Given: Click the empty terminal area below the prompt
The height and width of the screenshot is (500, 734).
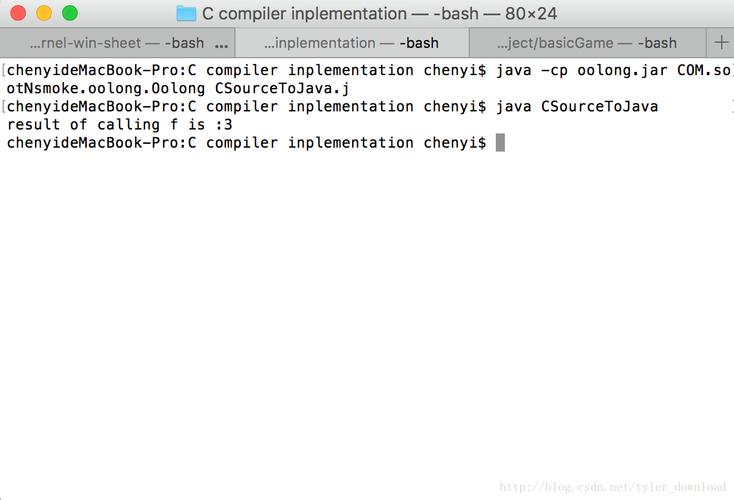Looking at the screenshot, I should tap(367, 320).
